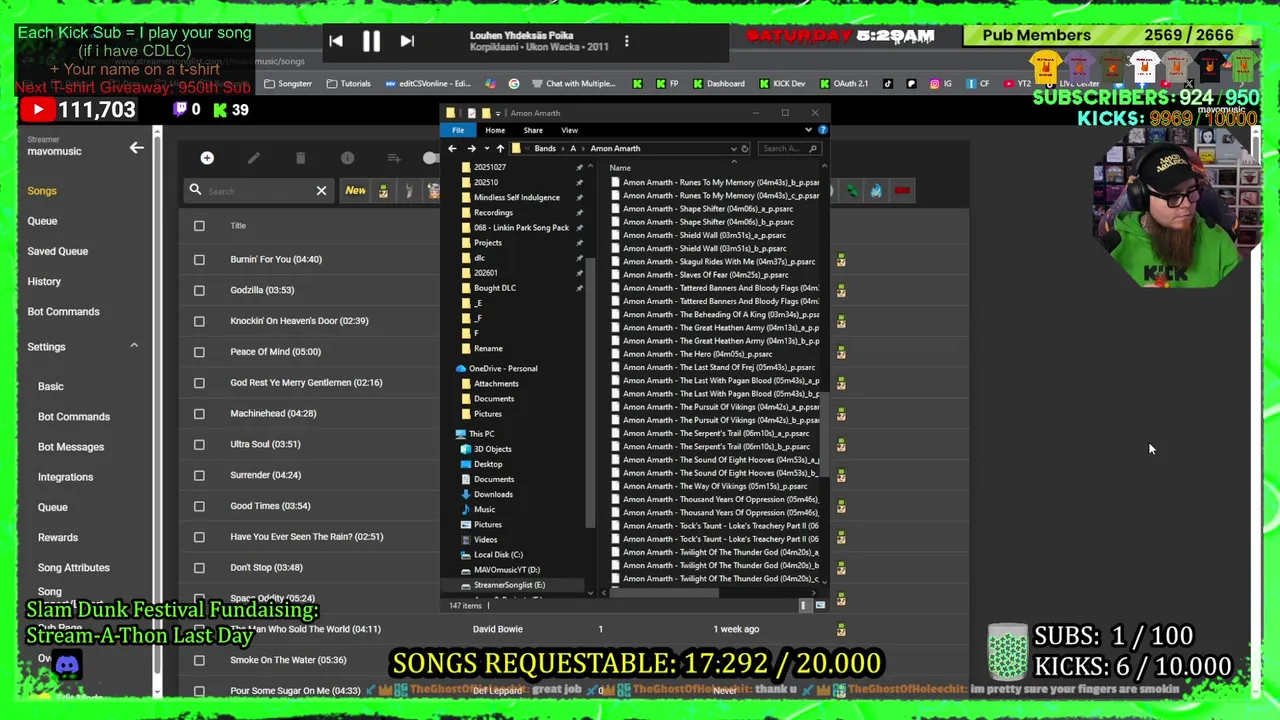Open the View ribbon tab in Explorer
The height and width of the screenshot is (720, 1280).
click(569, 130)
